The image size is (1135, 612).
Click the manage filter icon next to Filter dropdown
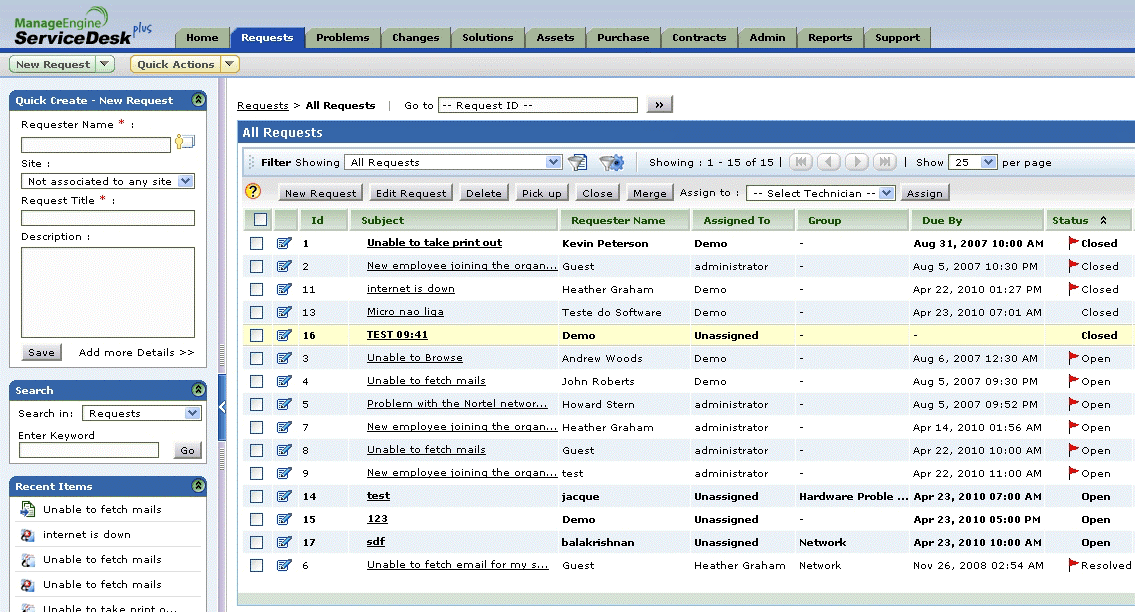pyautogui.click(x=577, y=162)
